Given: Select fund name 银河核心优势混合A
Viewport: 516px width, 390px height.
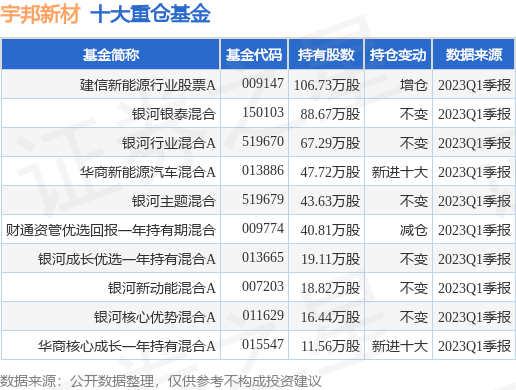Looking at the screenshot, I should [155, 317].
